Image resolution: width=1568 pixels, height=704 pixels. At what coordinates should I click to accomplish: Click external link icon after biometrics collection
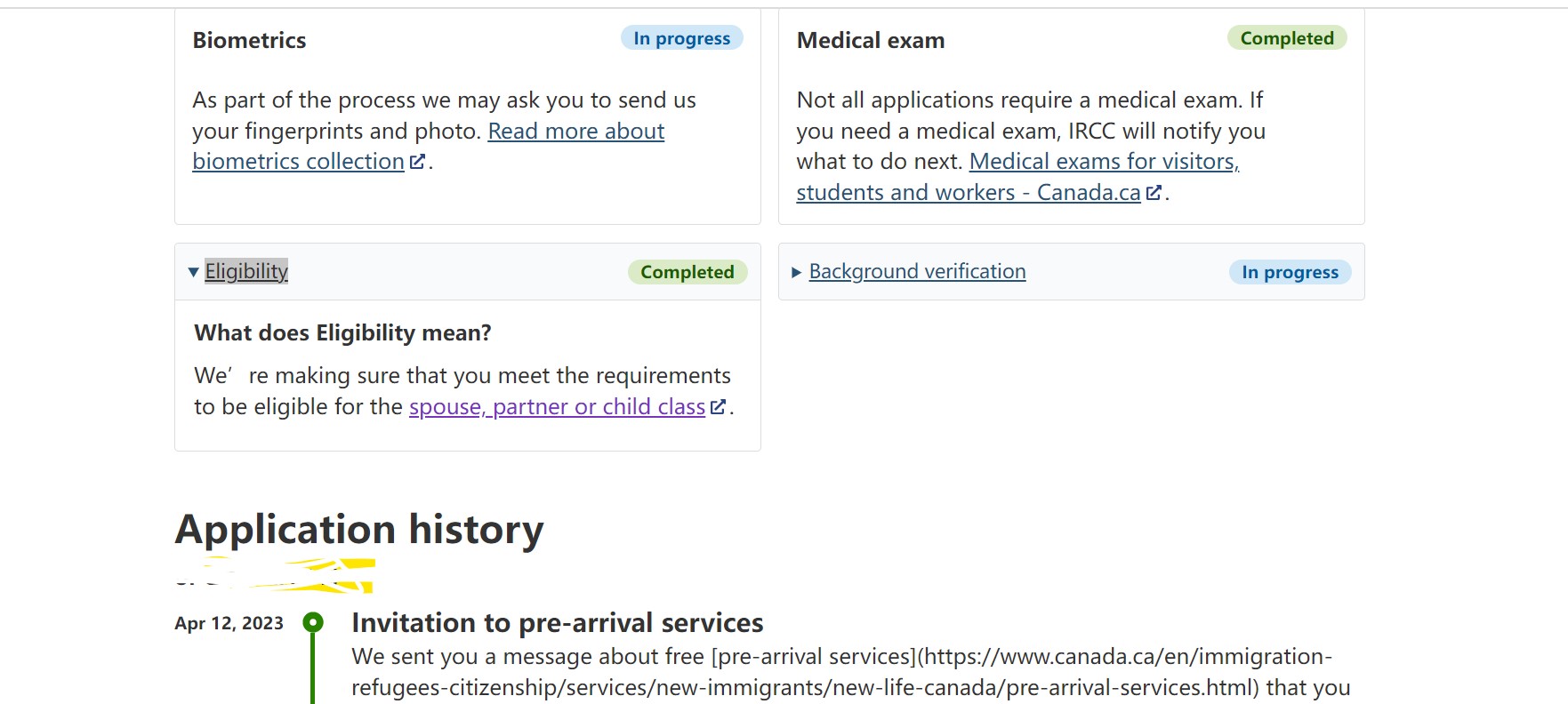pyautogui.click(x=417, y=162)
